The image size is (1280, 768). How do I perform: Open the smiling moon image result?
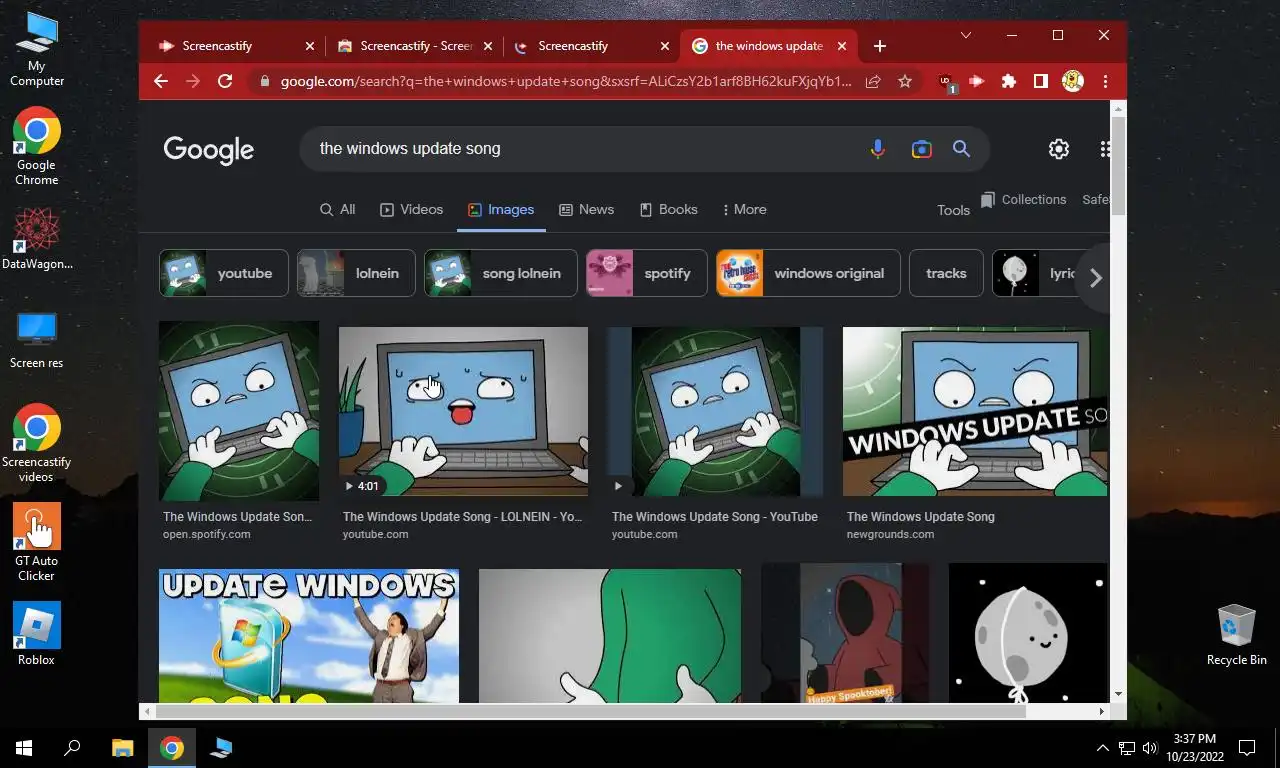(1028, 633)
